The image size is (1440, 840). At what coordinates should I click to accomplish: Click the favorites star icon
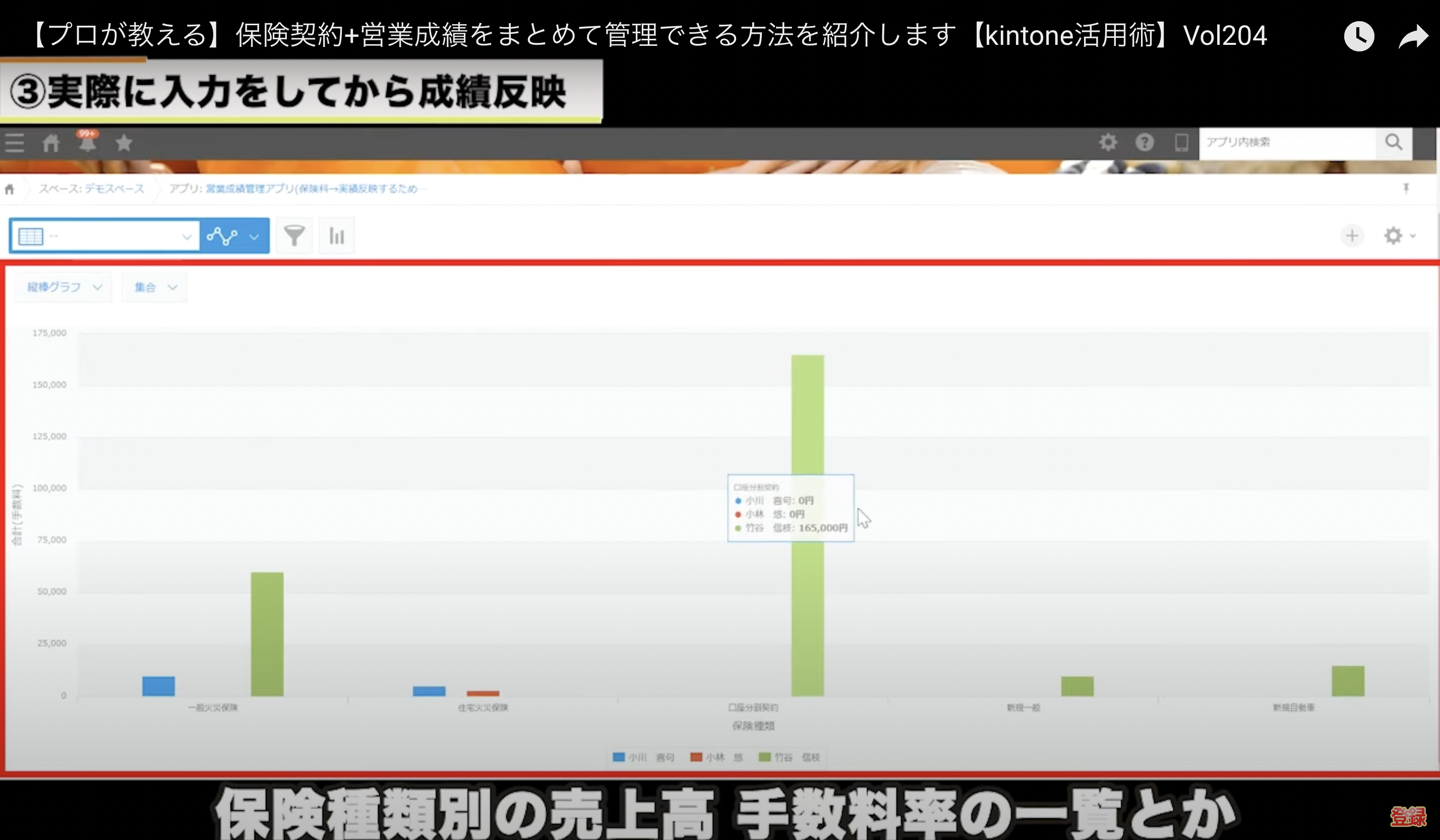coord(124,143)
